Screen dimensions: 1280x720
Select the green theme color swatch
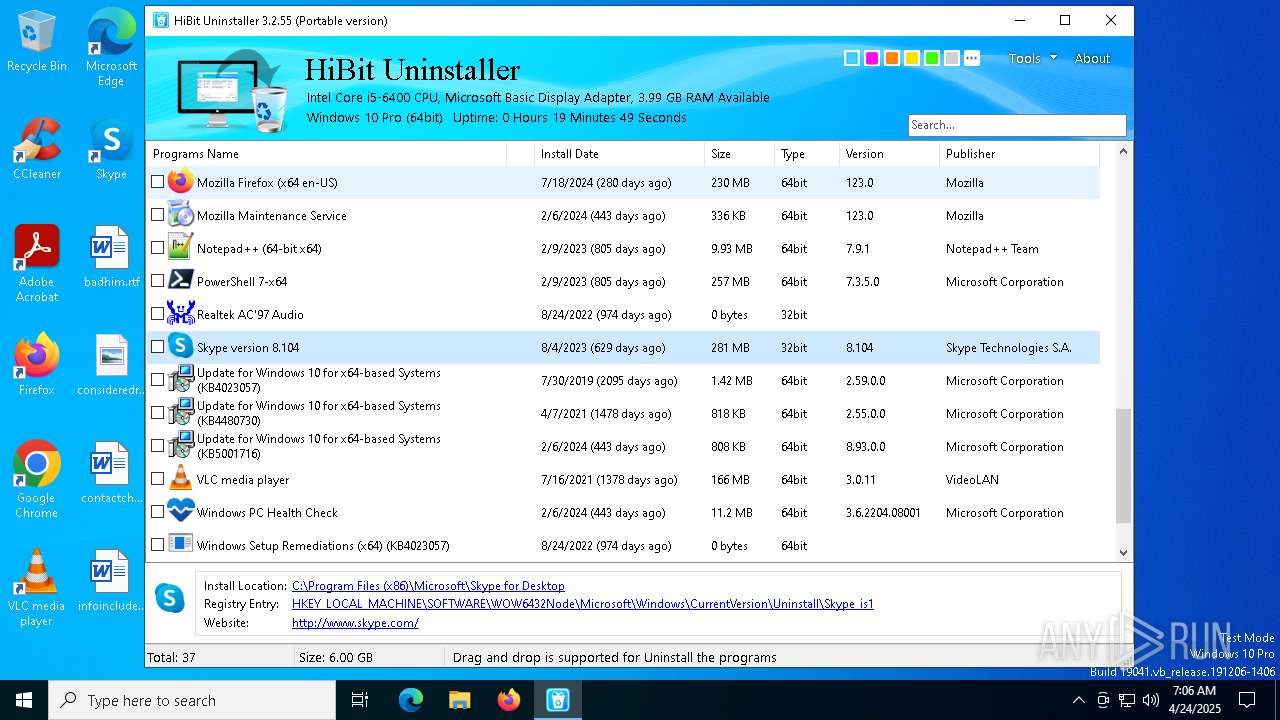click(932, 58)
